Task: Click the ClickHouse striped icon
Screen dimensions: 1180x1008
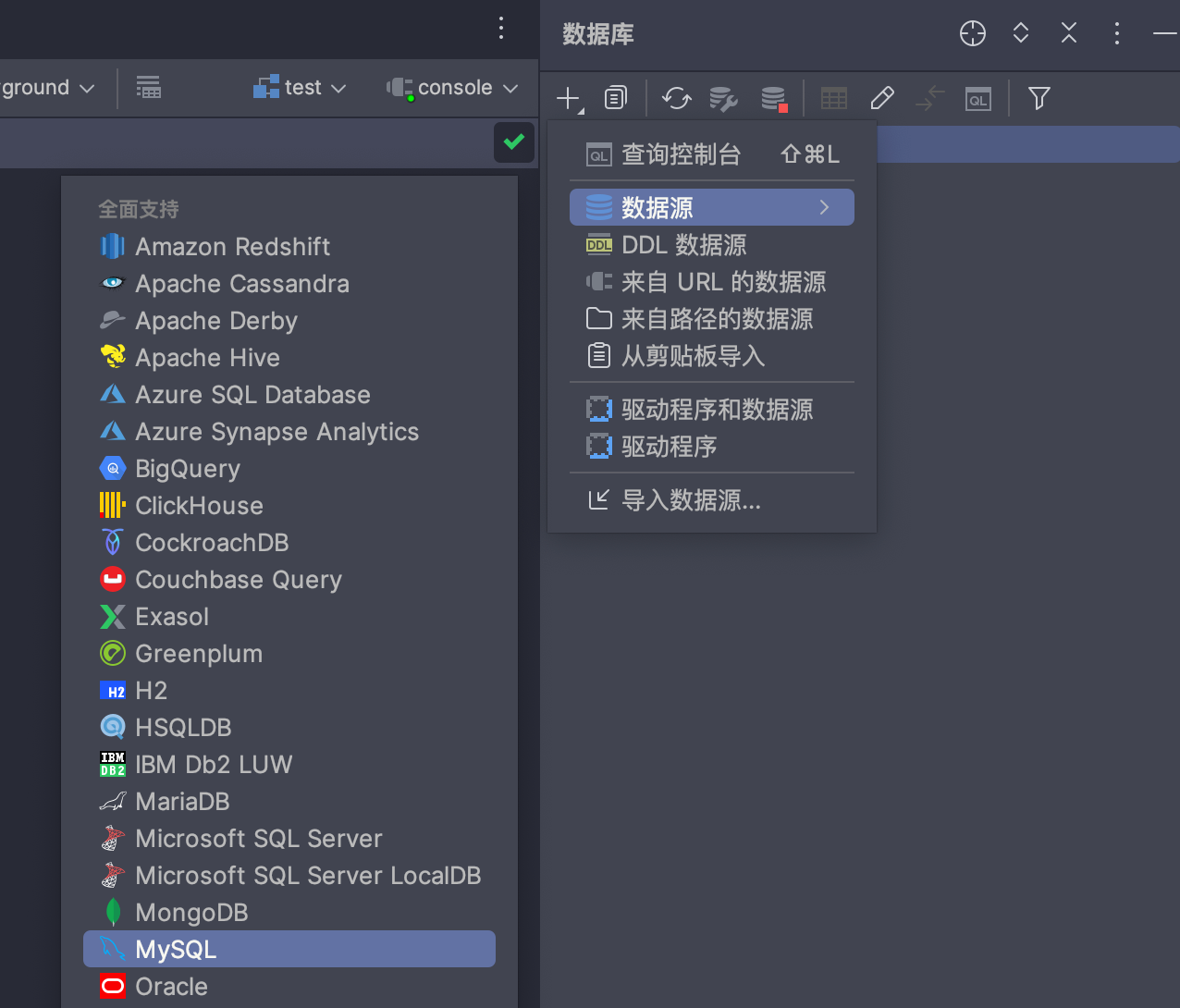Action: (113, 505)
